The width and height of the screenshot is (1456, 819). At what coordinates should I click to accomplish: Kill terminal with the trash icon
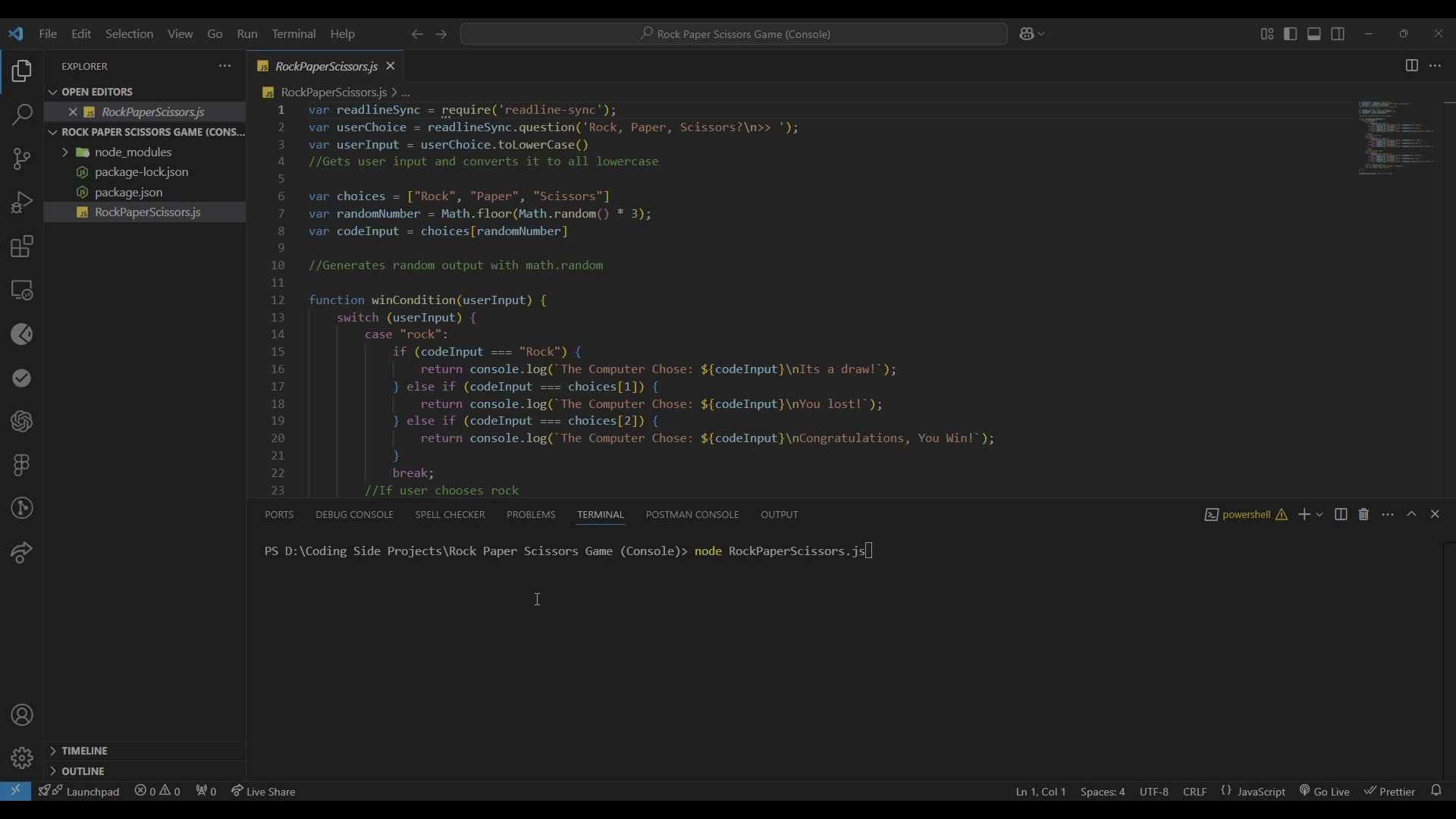[x=1363, y=514]
